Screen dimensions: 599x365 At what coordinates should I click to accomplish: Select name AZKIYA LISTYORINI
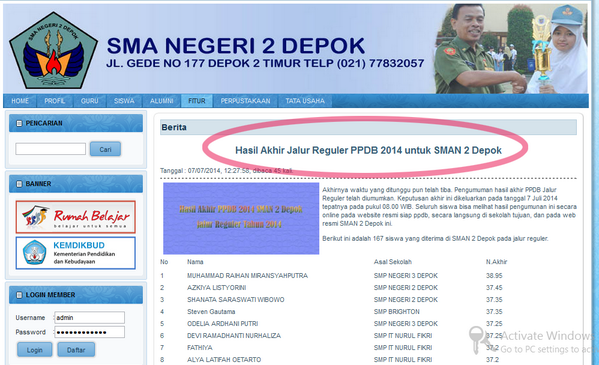pyautogui.click(x=217, y=287)
